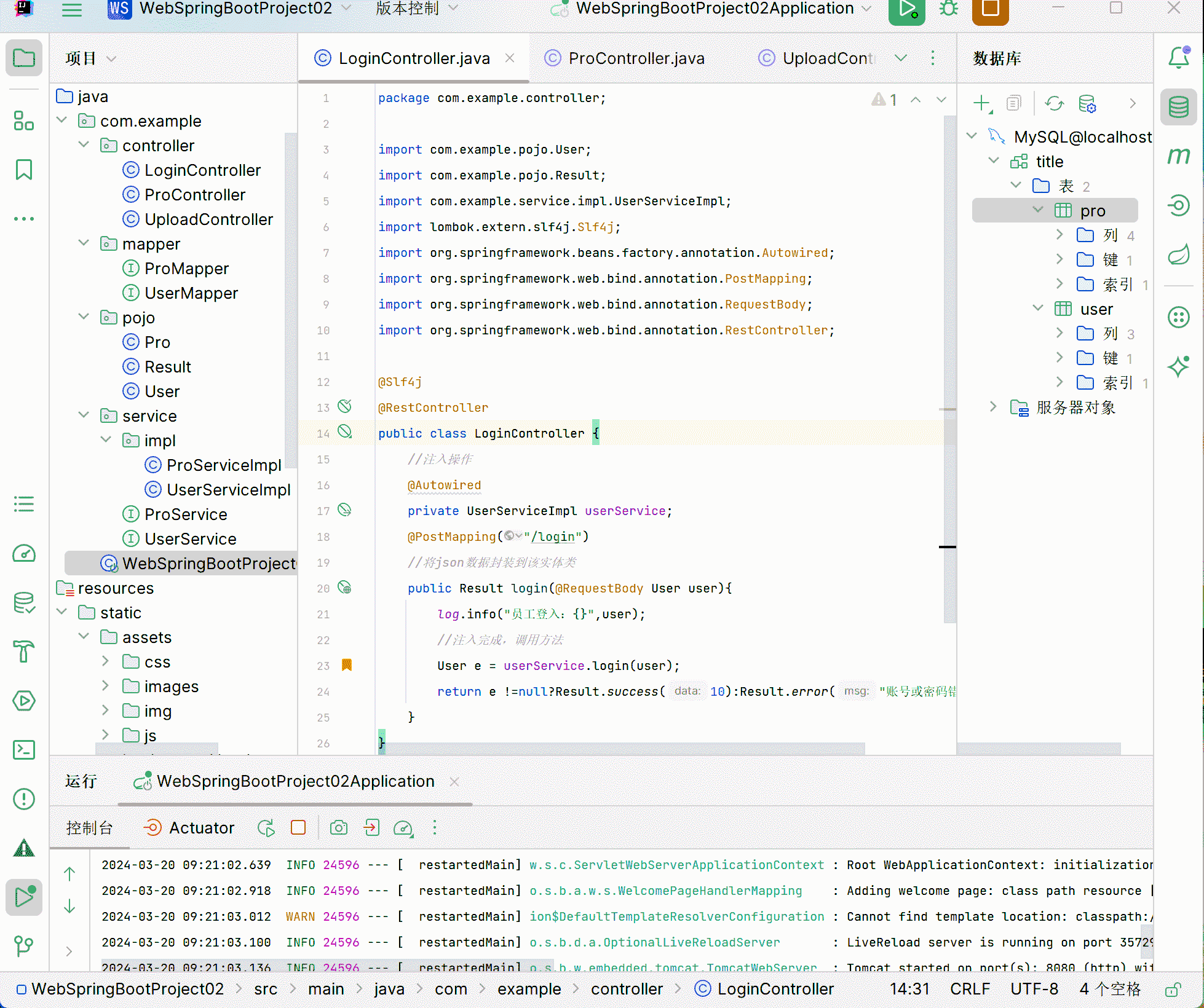Toggle the read-only lock status icon
Viewport: 1204px width, 1008px height.
coord(1172,989)
